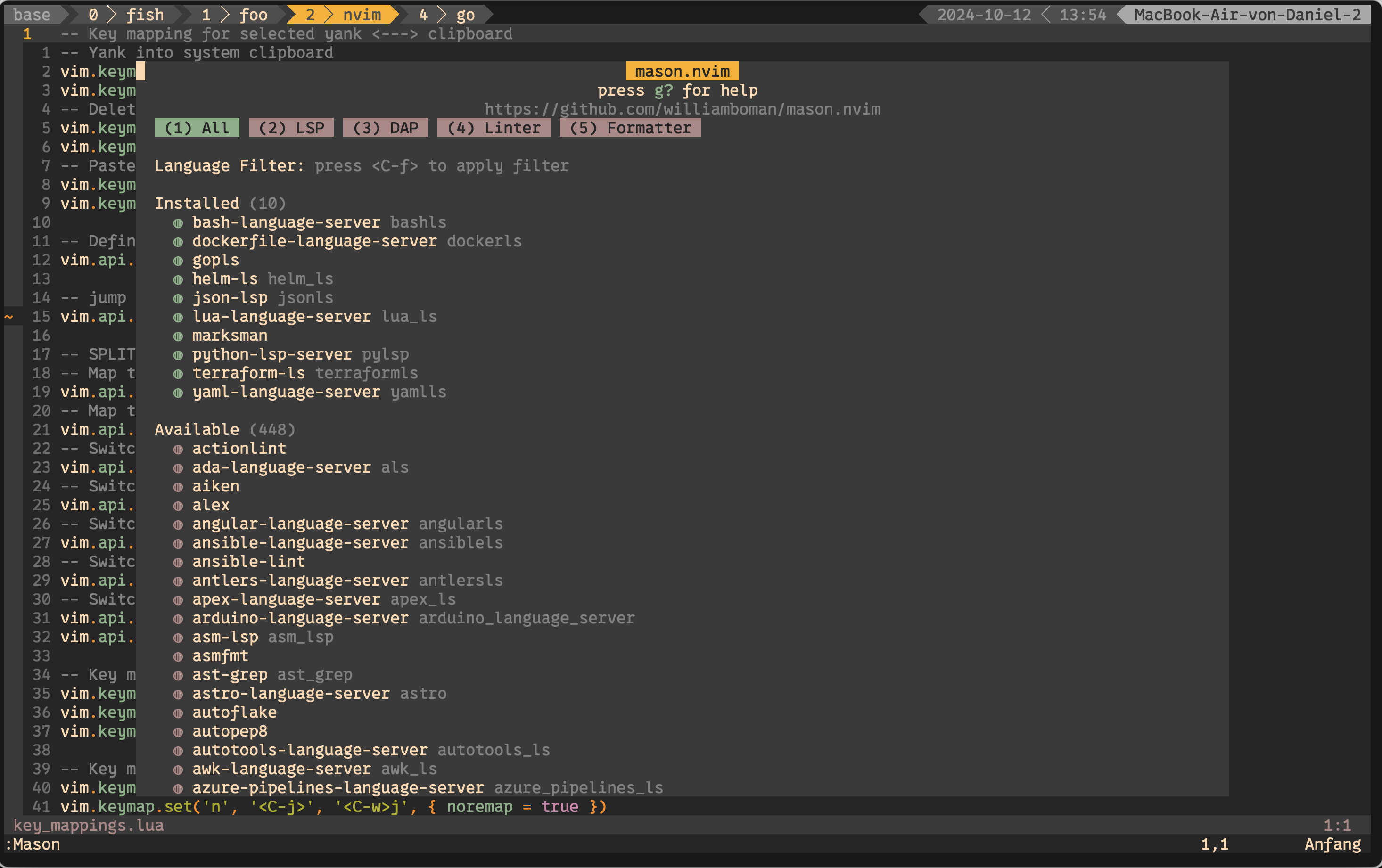Click line 41 keymap.set '<C-j>' code
1382x868 pixels.
tap(333, 806)
